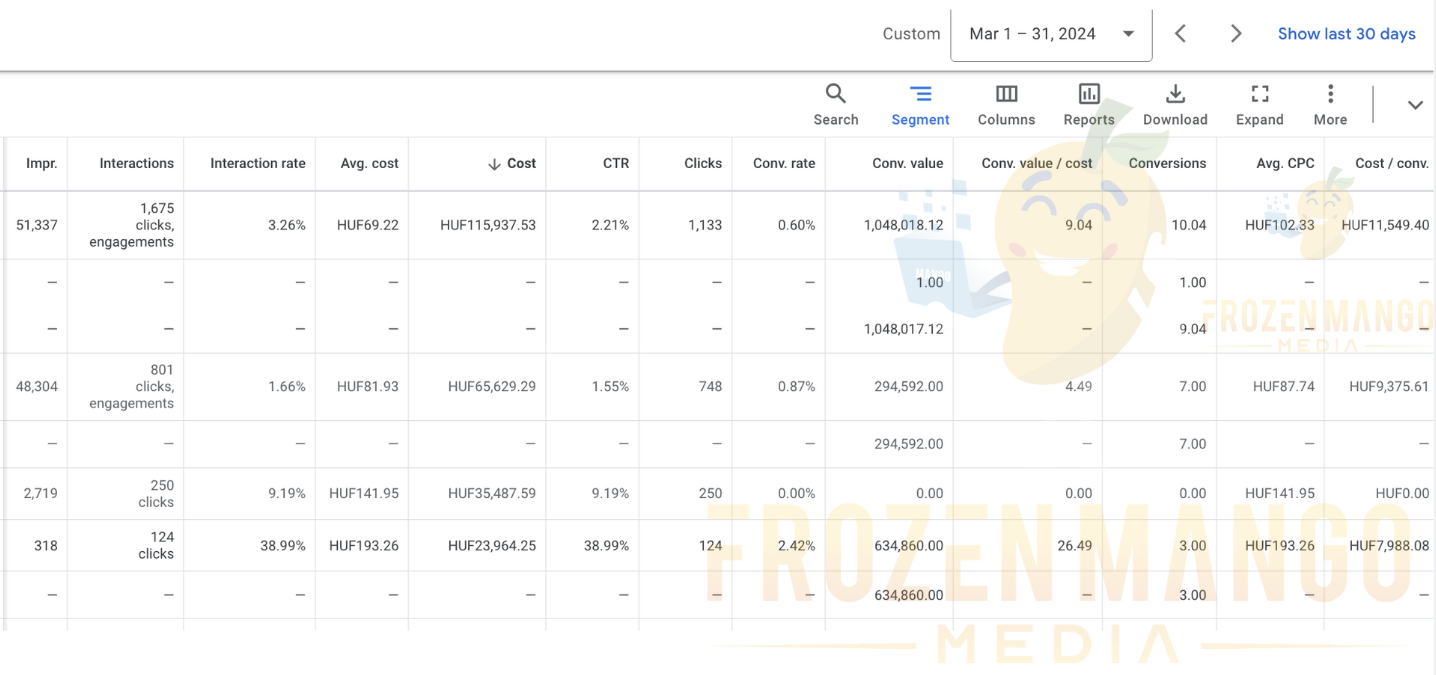Open the Reports icon

tap(1089, 105)
